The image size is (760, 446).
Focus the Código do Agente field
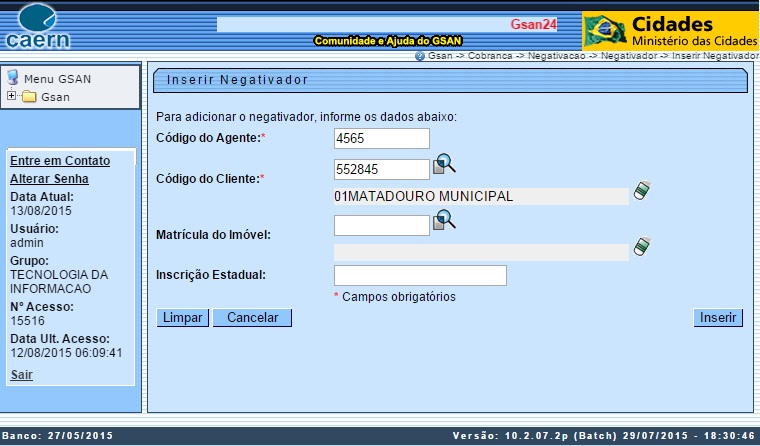[381, 138]
